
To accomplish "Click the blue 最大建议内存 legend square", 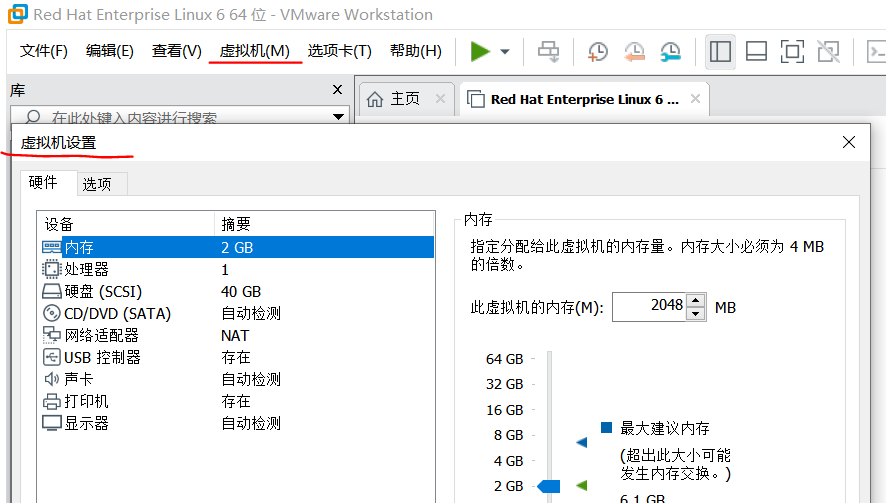I will pos(606,427).
